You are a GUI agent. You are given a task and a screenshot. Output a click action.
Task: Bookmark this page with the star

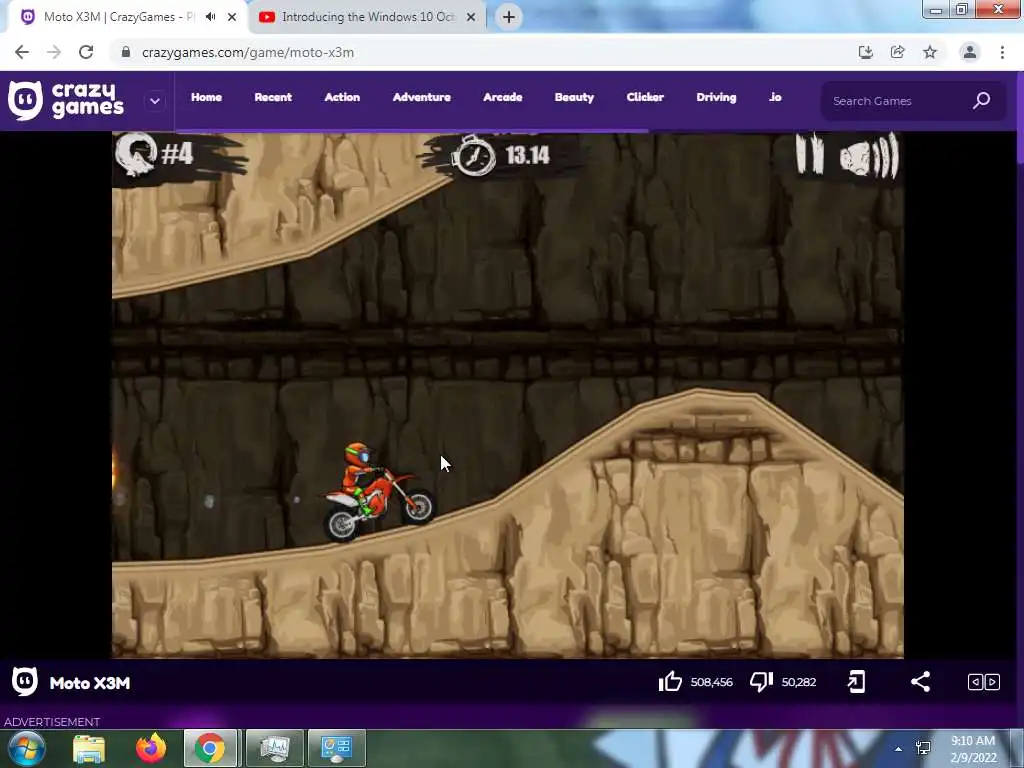click(x=930, y=52)
